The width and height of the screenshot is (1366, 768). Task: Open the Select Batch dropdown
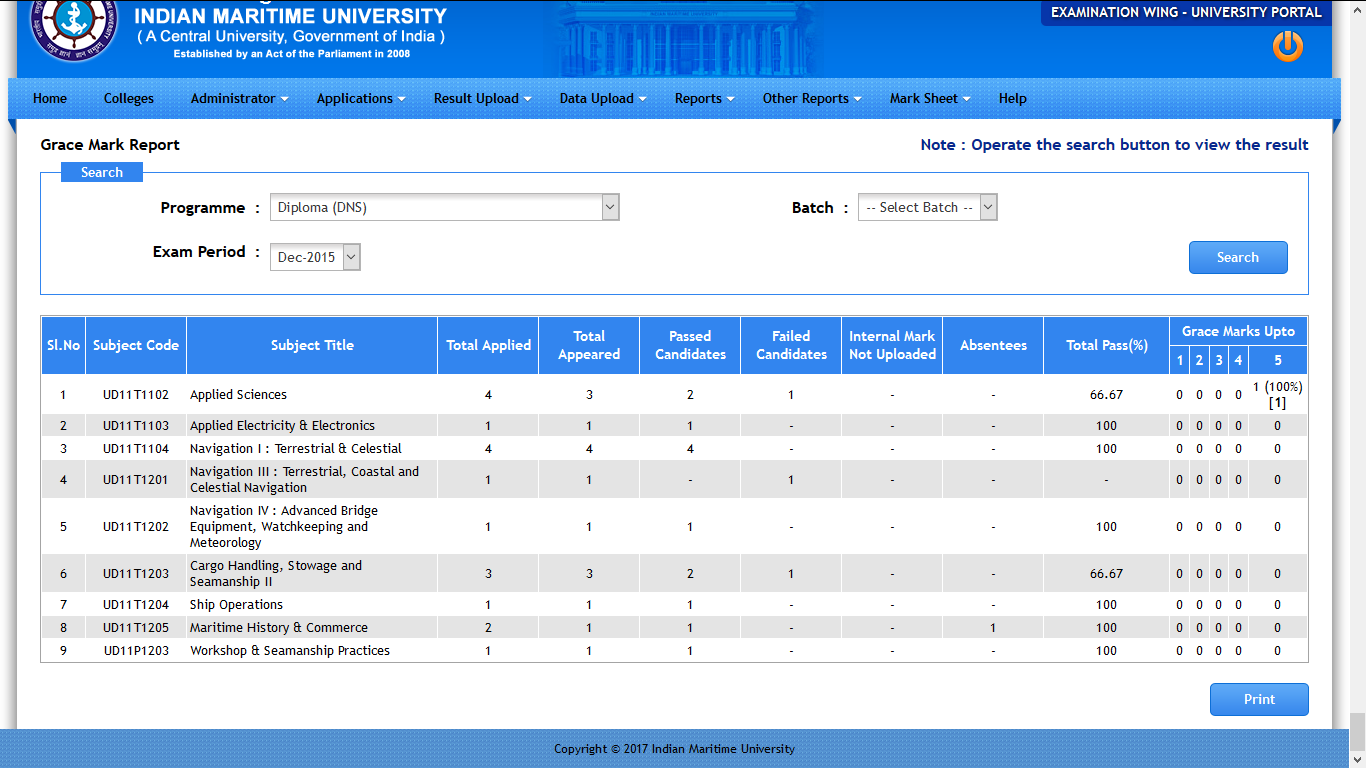[928, 207]
